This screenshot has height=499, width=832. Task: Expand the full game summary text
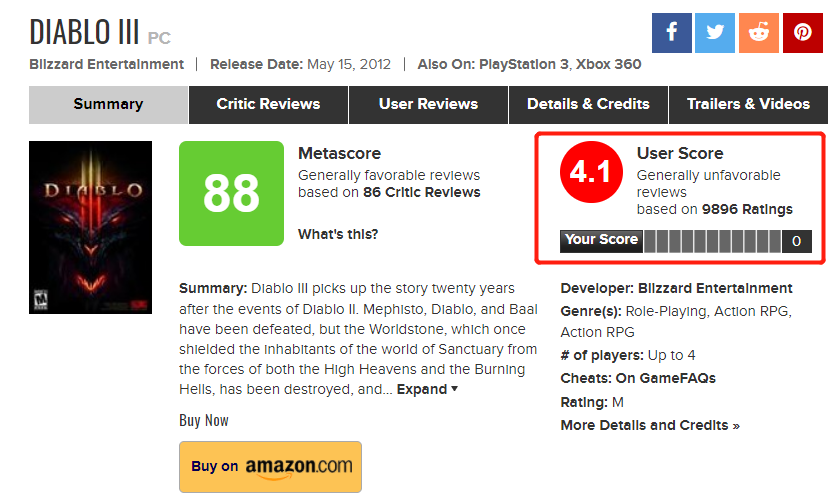click(428, 389)
